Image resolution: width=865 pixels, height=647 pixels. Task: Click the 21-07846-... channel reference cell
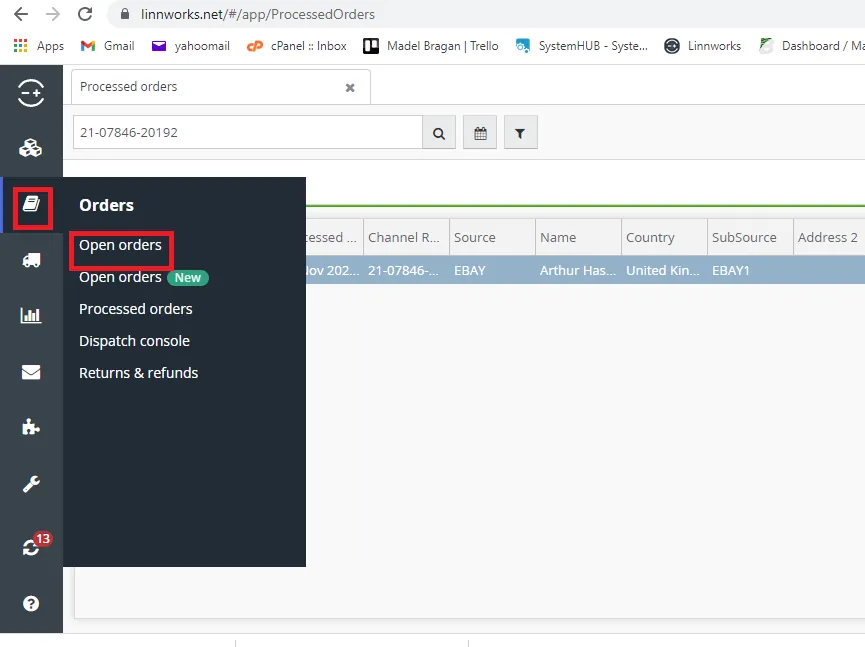[406, 270]
